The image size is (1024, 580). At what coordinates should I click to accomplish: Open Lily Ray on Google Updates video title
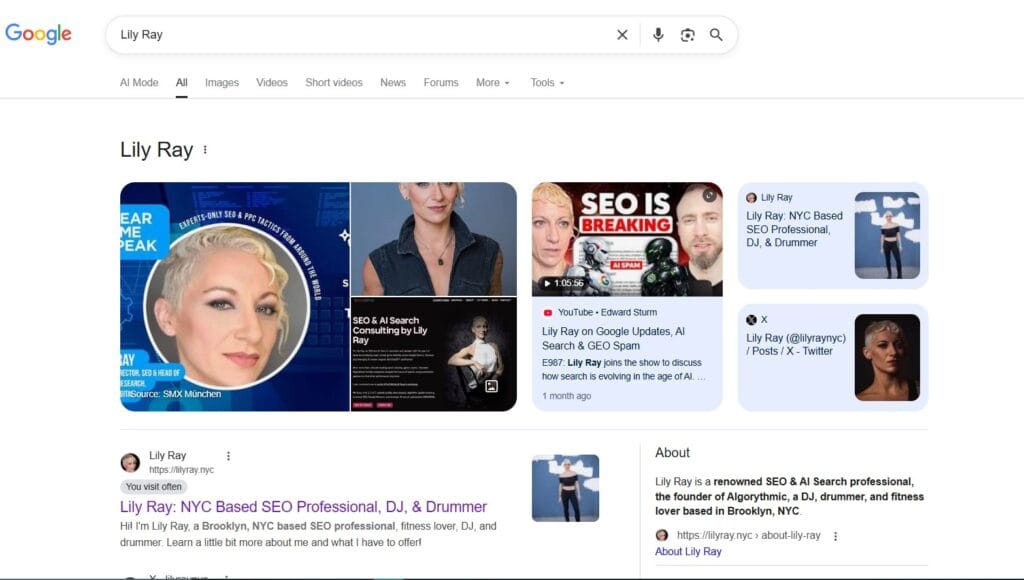coord(613,338)
